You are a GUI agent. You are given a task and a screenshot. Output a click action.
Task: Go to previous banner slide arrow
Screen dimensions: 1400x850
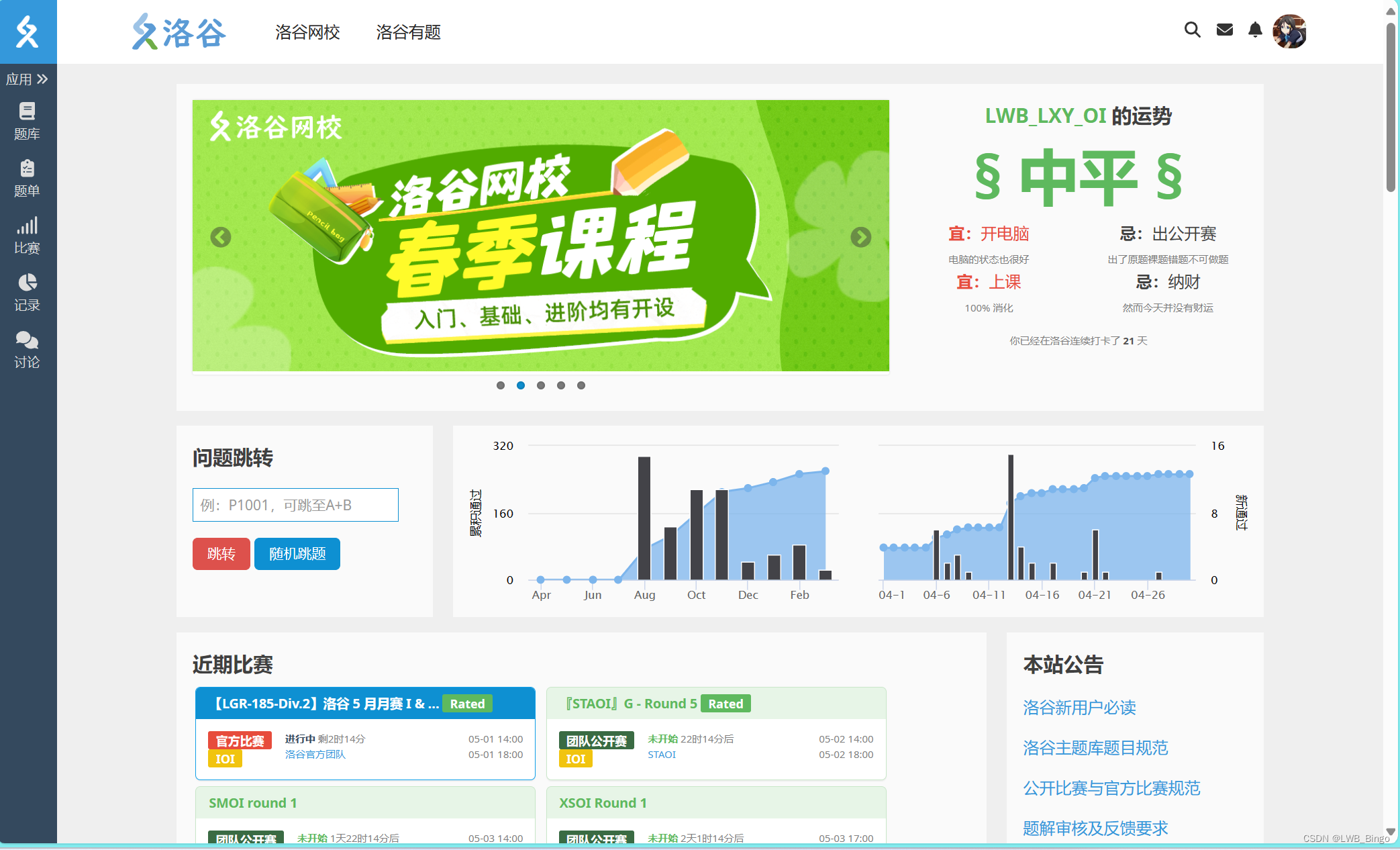tap(221, 237)
